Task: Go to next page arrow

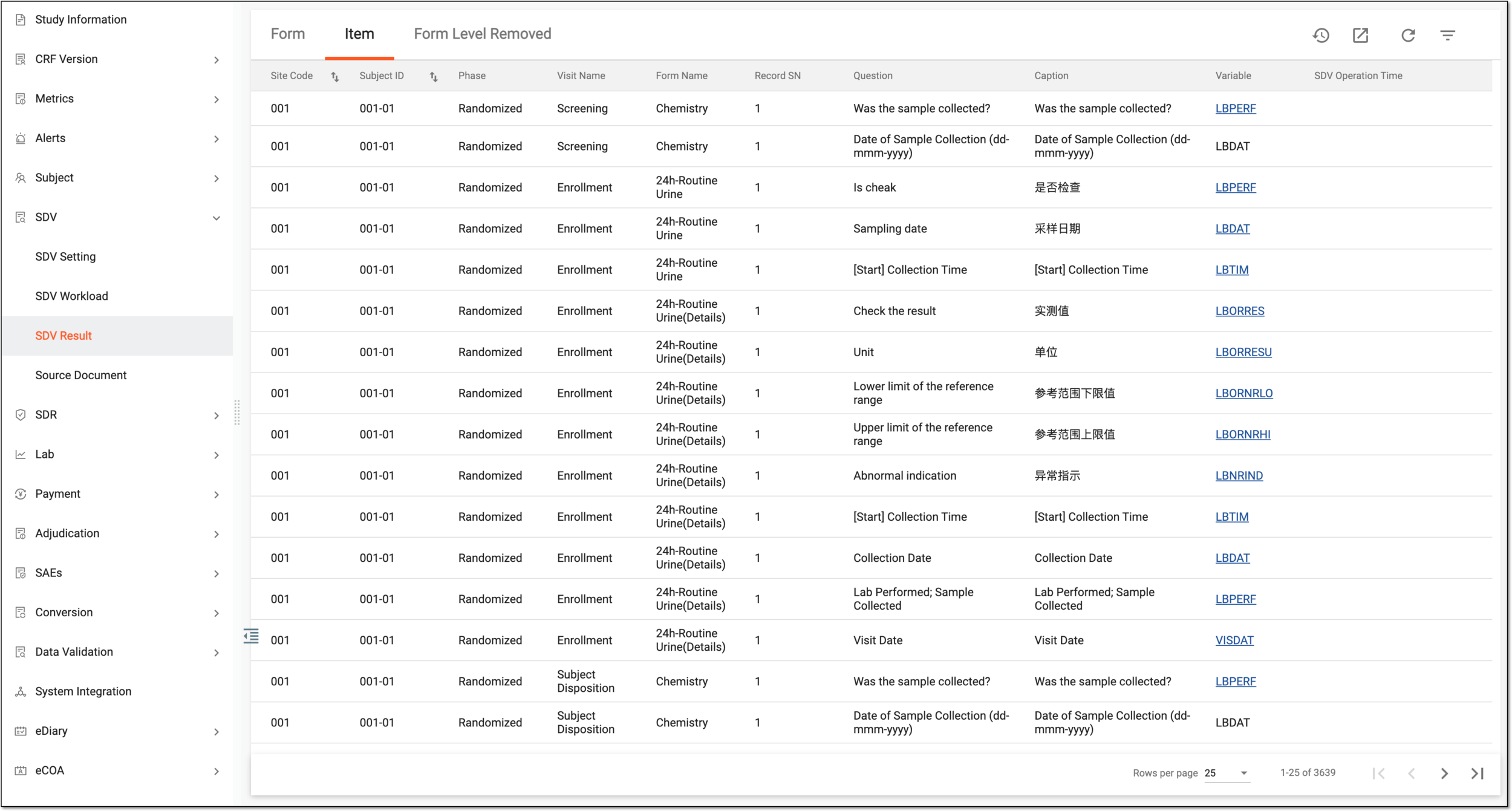Action: point(1444,773)
